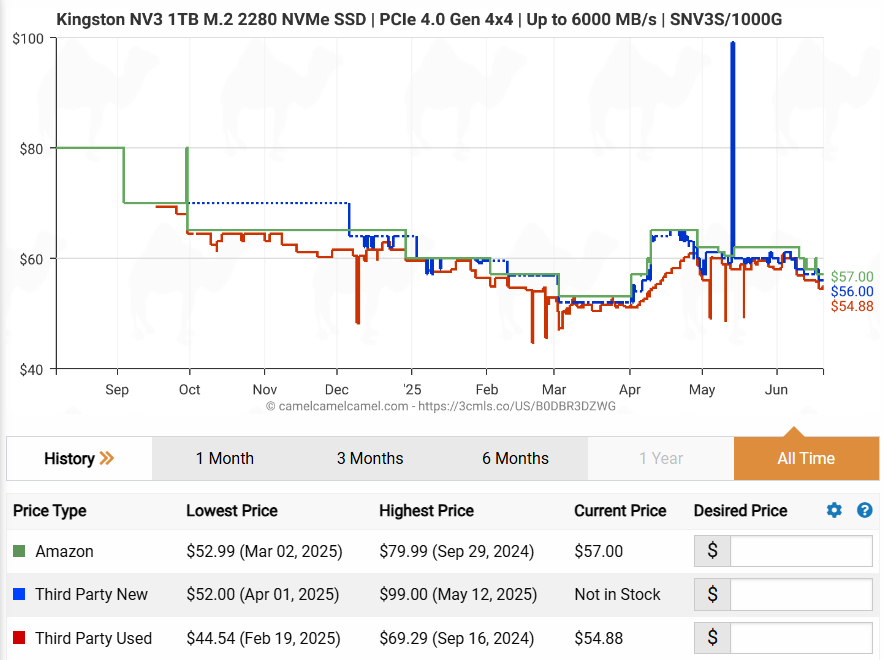Screen dimensions: 884x660
Task: Click the Third Party New label
Action: [91, 595]
